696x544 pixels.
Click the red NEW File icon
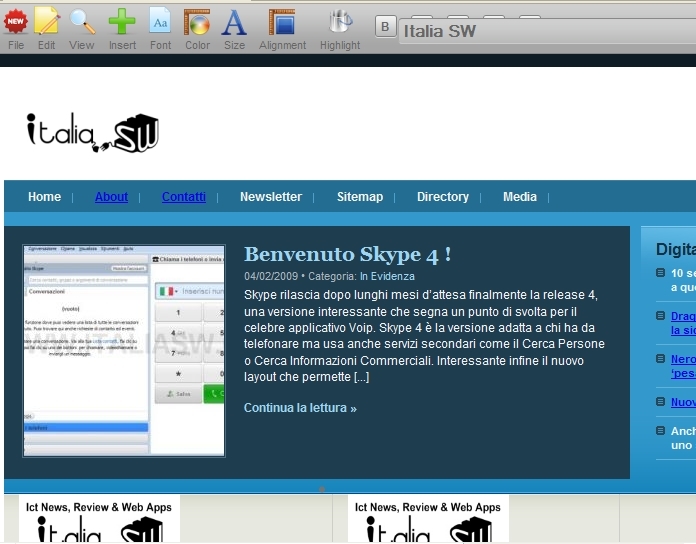coord(16,21)
